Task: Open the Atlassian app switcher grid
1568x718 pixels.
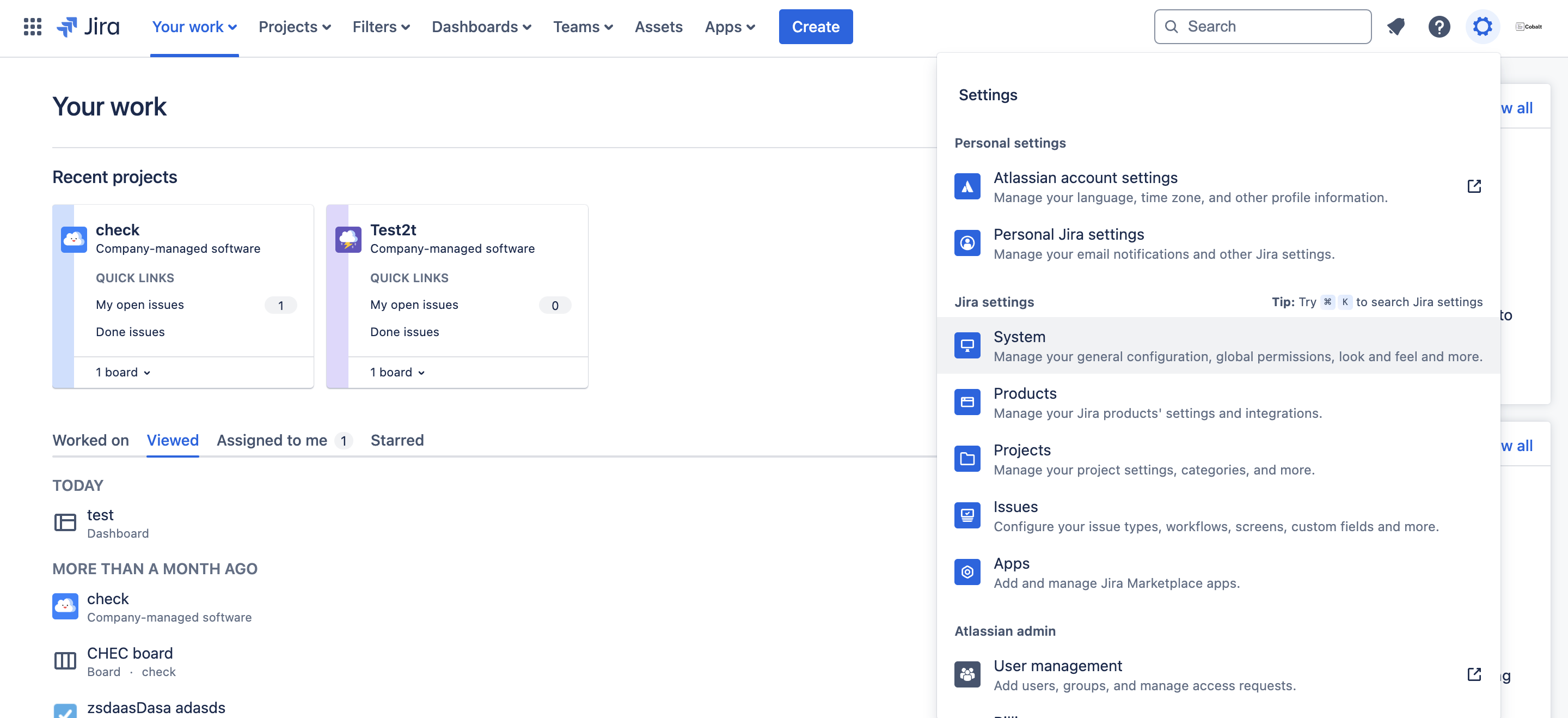Action: [32, 26]
